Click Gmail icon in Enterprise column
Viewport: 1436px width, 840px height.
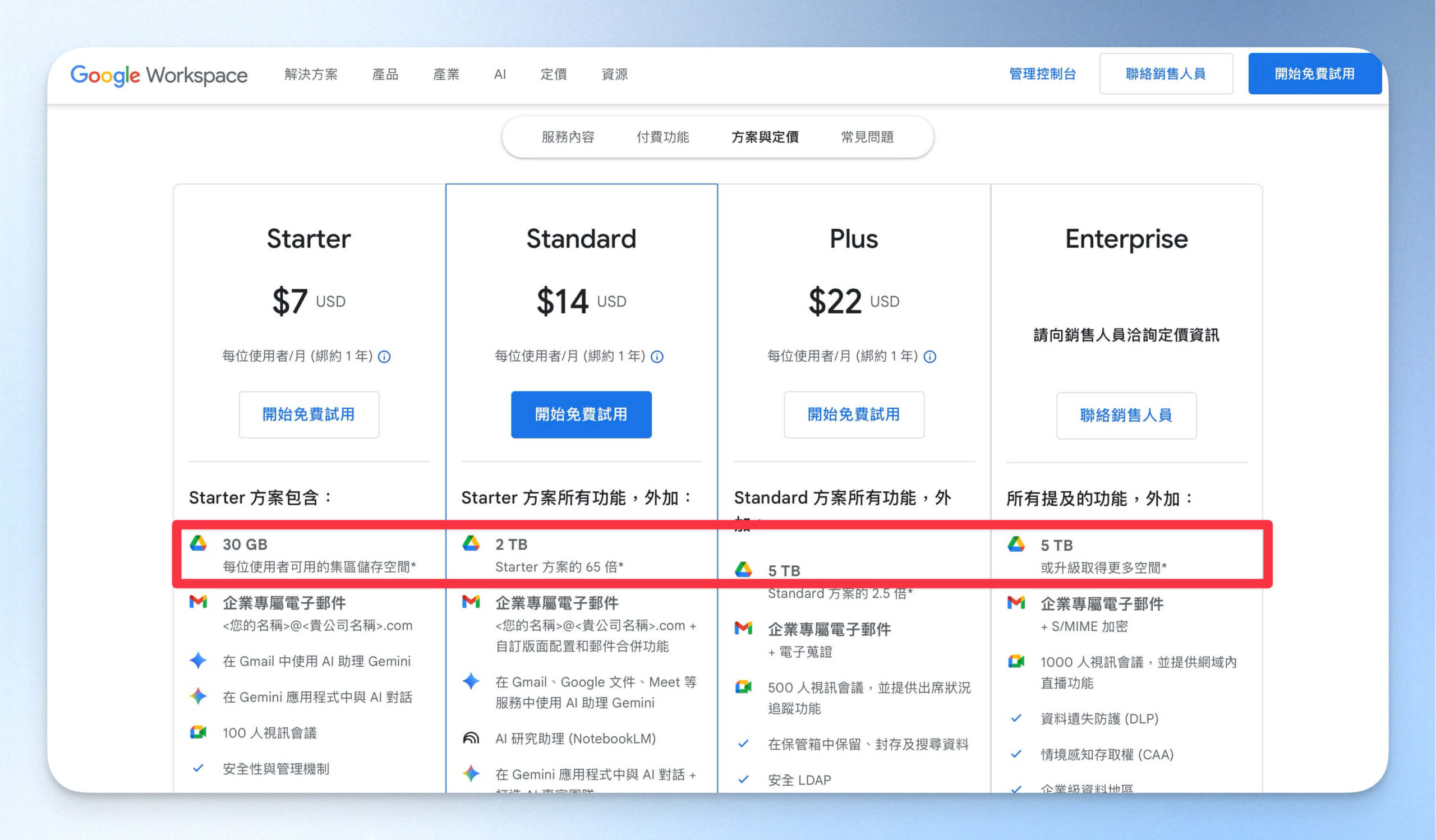pos(1016,602)
